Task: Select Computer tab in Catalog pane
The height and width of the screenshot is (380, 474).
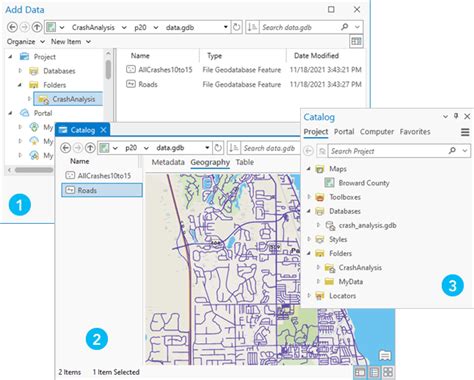Action: click(377, 132)
